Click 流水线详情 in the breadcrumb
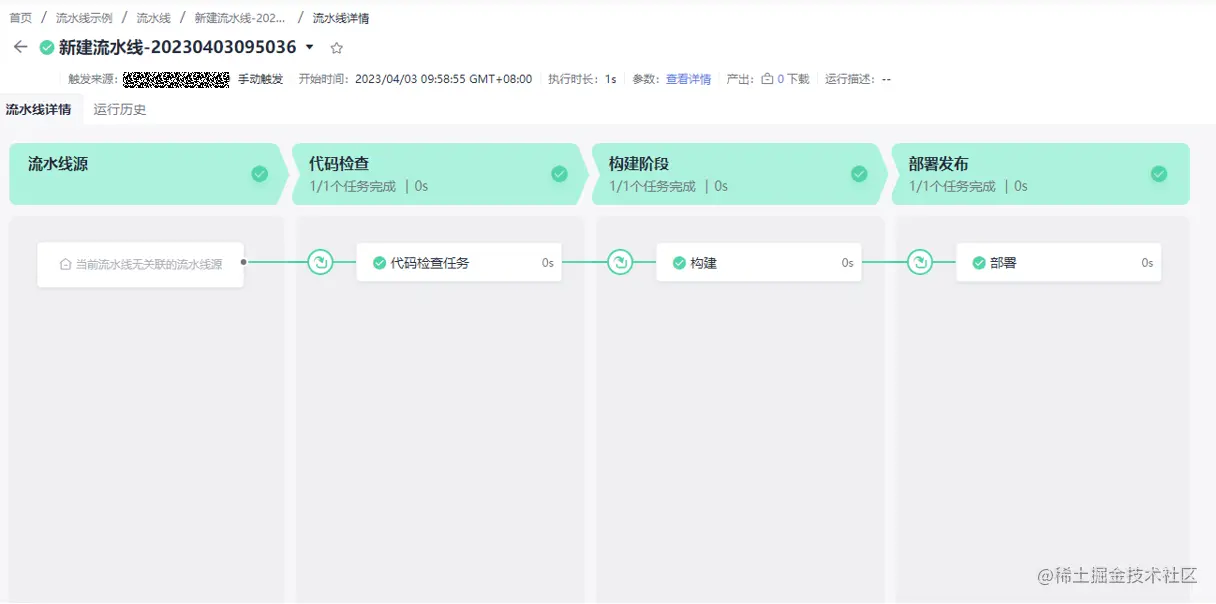This screenshot has height=604, width=1216. coord(341,18)
